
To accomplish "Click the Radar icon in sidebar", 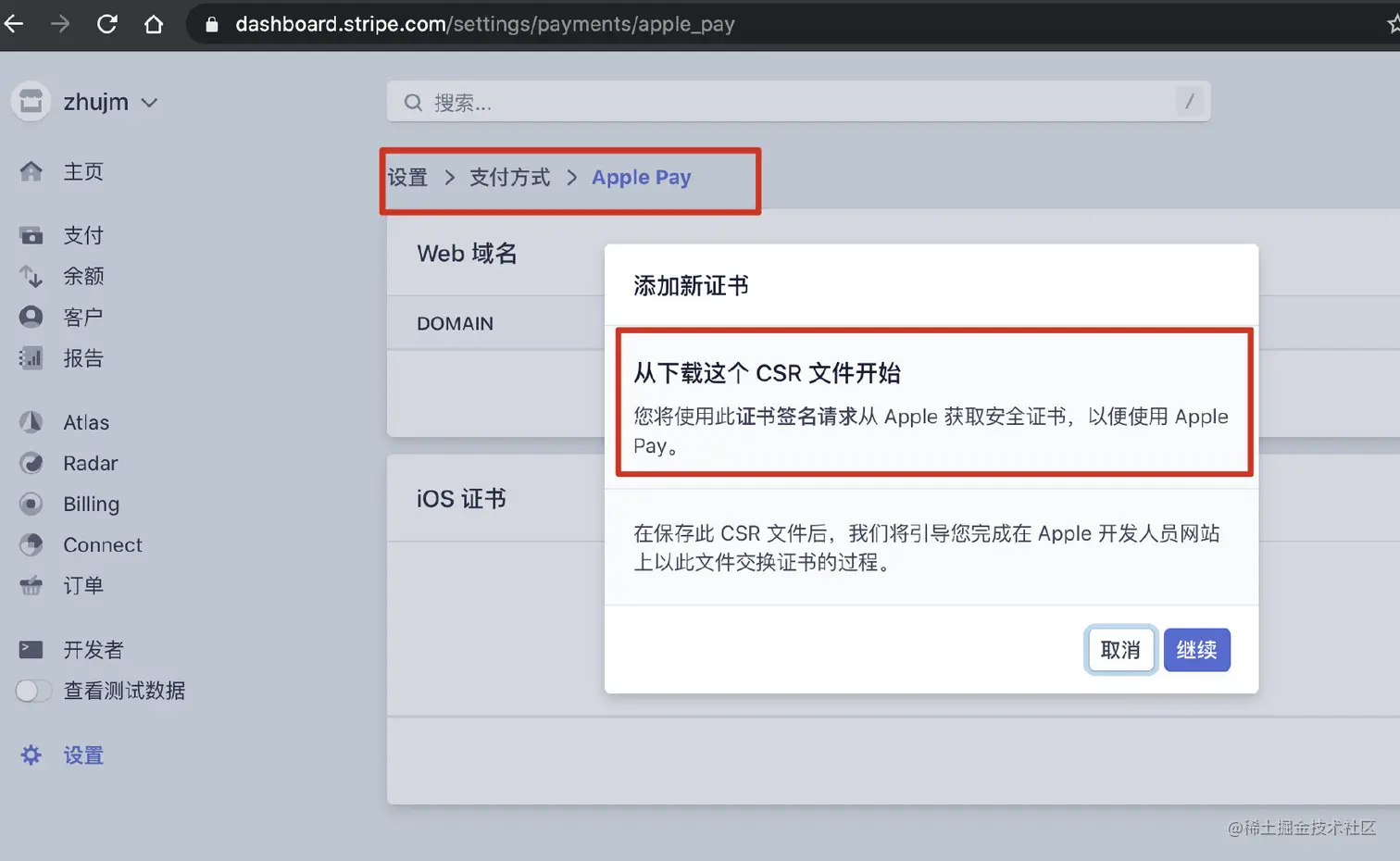I will pos(31,463).
